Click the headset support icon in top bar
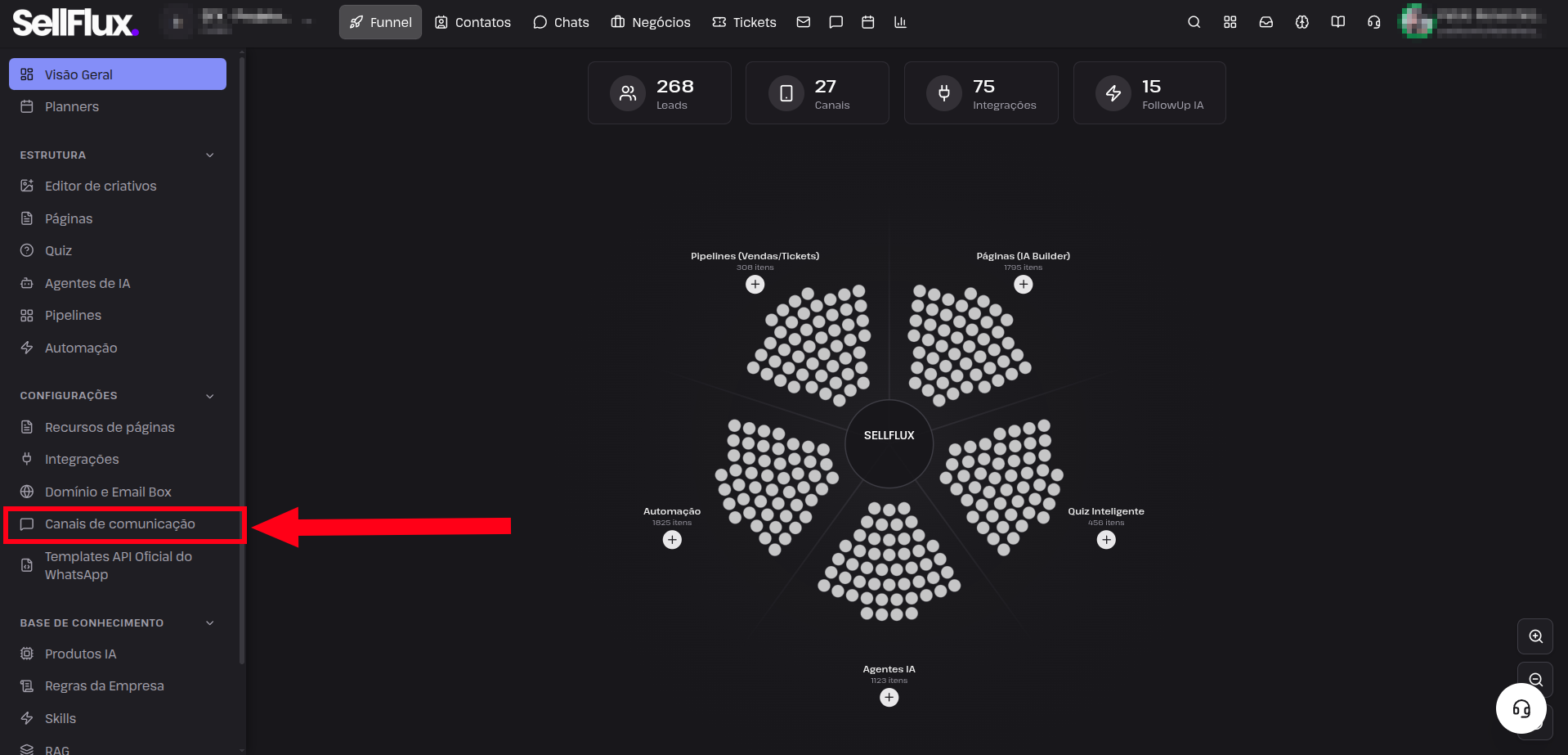Screen dimensions: 1568x755 pyautogui.click(x=1374, y=22)
